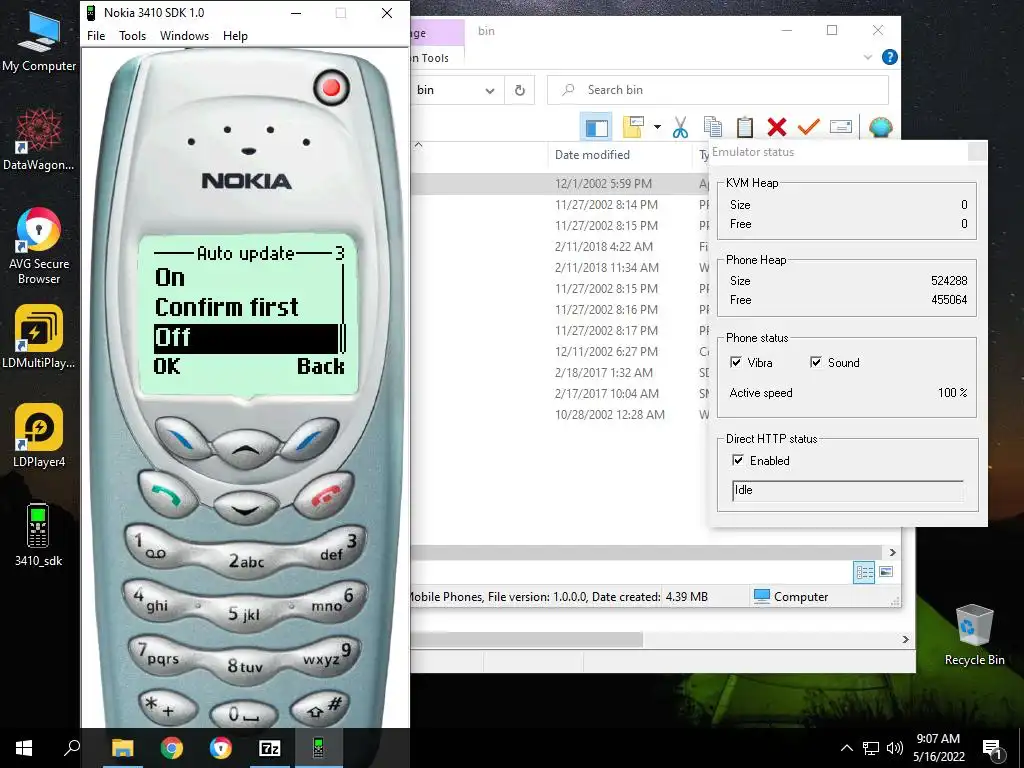The image size is (1024, 768).
Task: Tap the 7 pqrs key on keypad
Action: [x=159, y=655]
